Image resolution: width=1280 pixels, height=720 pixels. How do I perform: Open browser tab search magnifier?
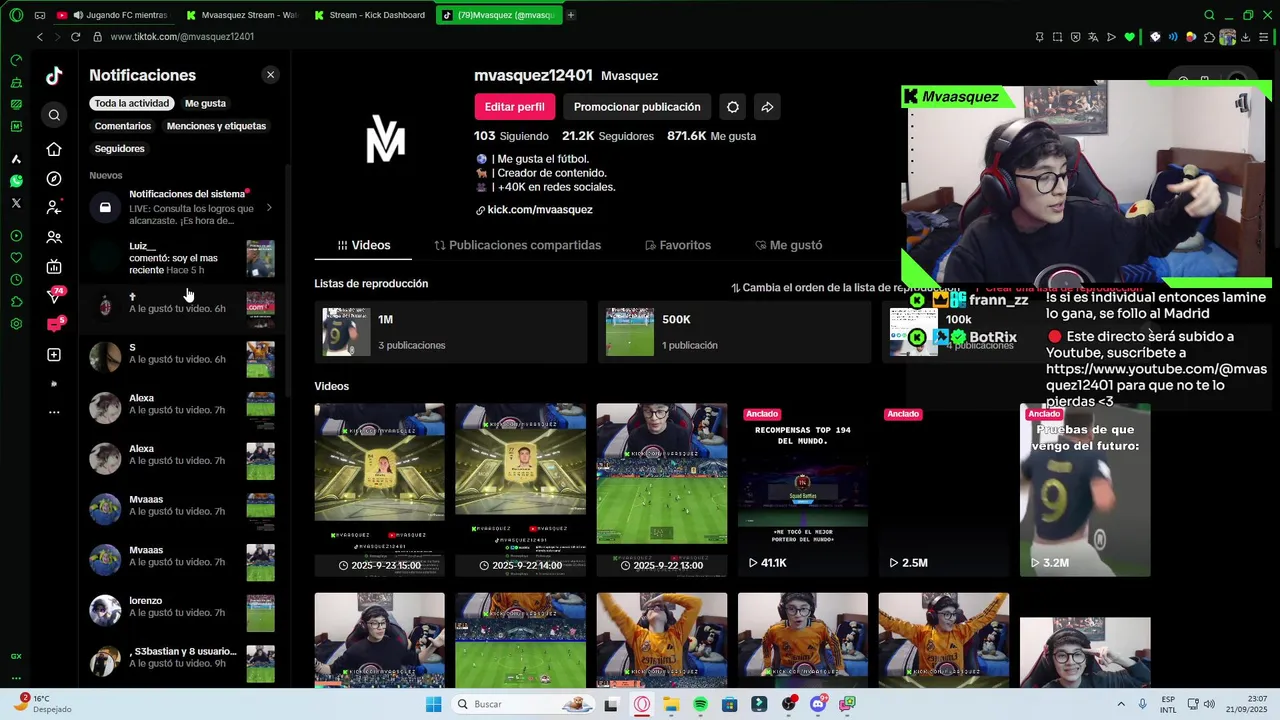pos(1209,15)
